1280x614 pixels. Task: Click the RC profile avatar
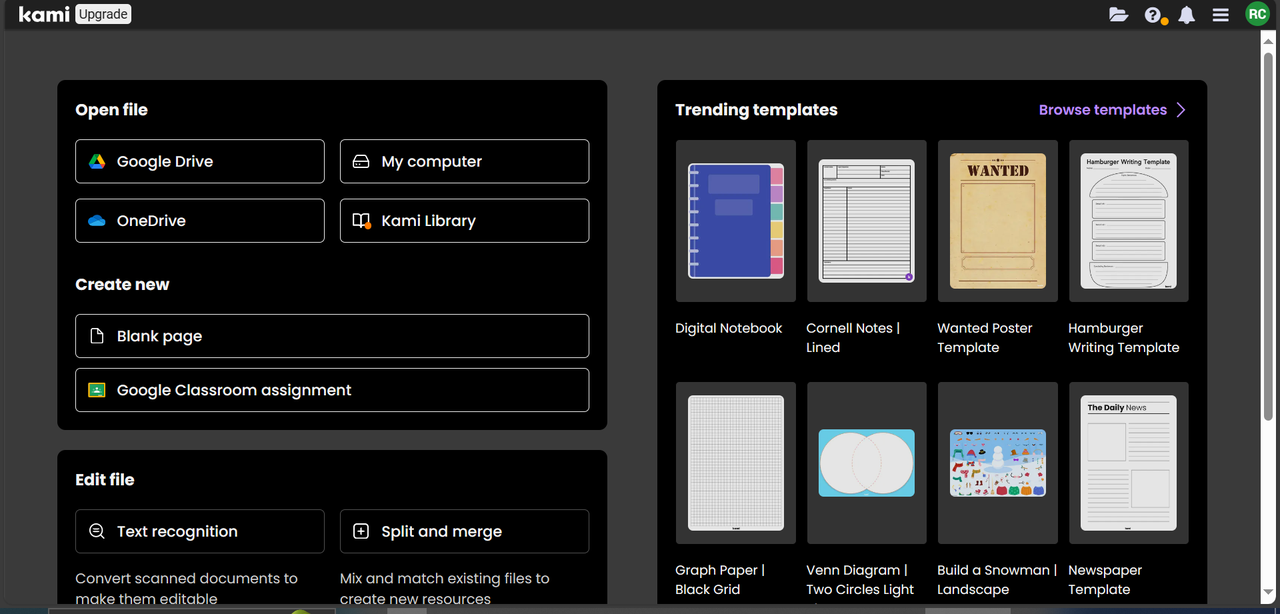[x=1257, y=14]
